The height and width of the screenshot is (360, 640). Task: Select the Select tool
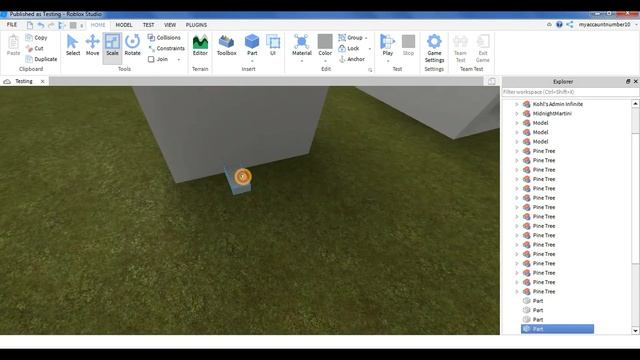pos(73,45)
